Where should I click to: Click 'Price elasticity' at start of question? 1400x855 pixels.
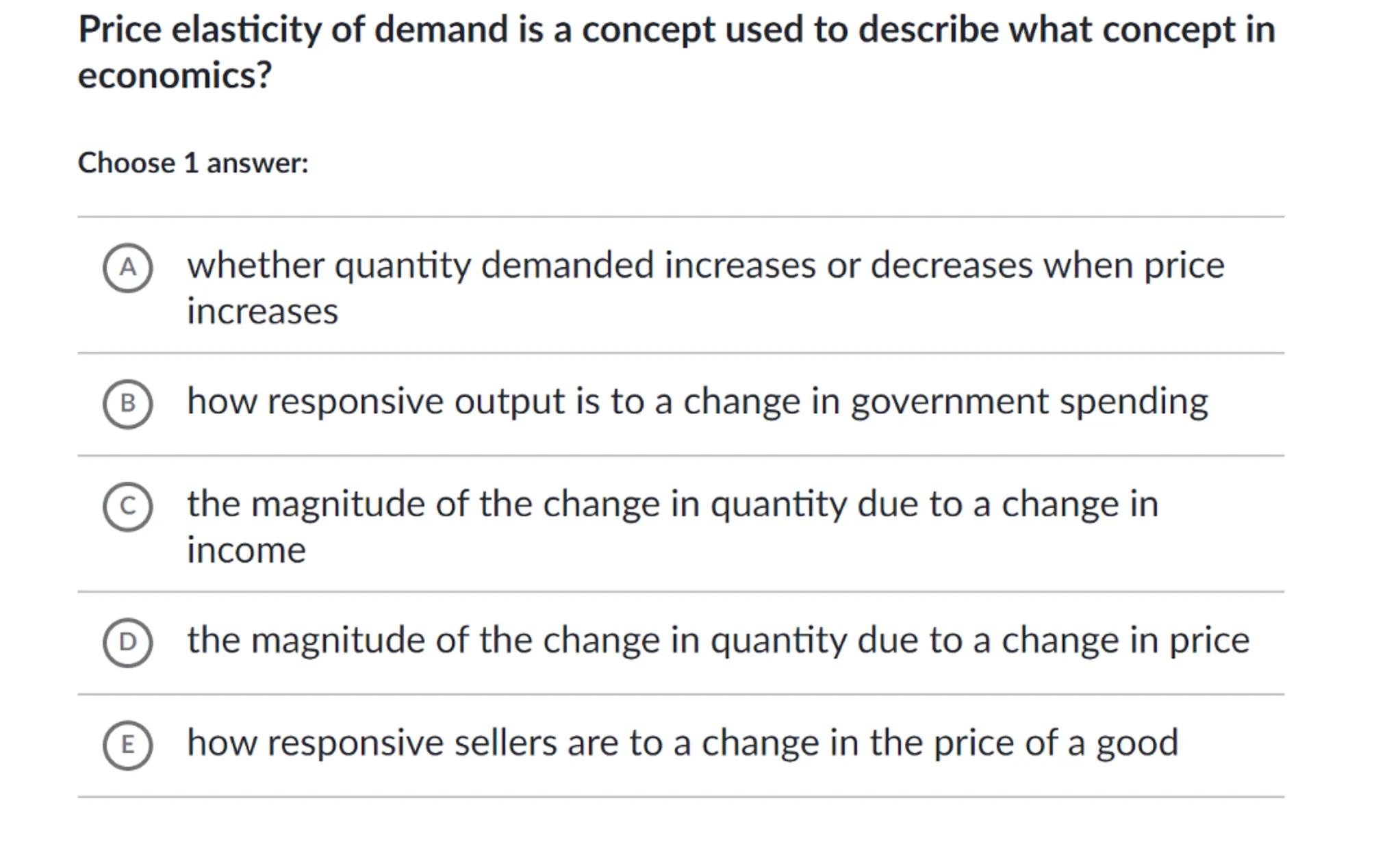tap(199, 30)
